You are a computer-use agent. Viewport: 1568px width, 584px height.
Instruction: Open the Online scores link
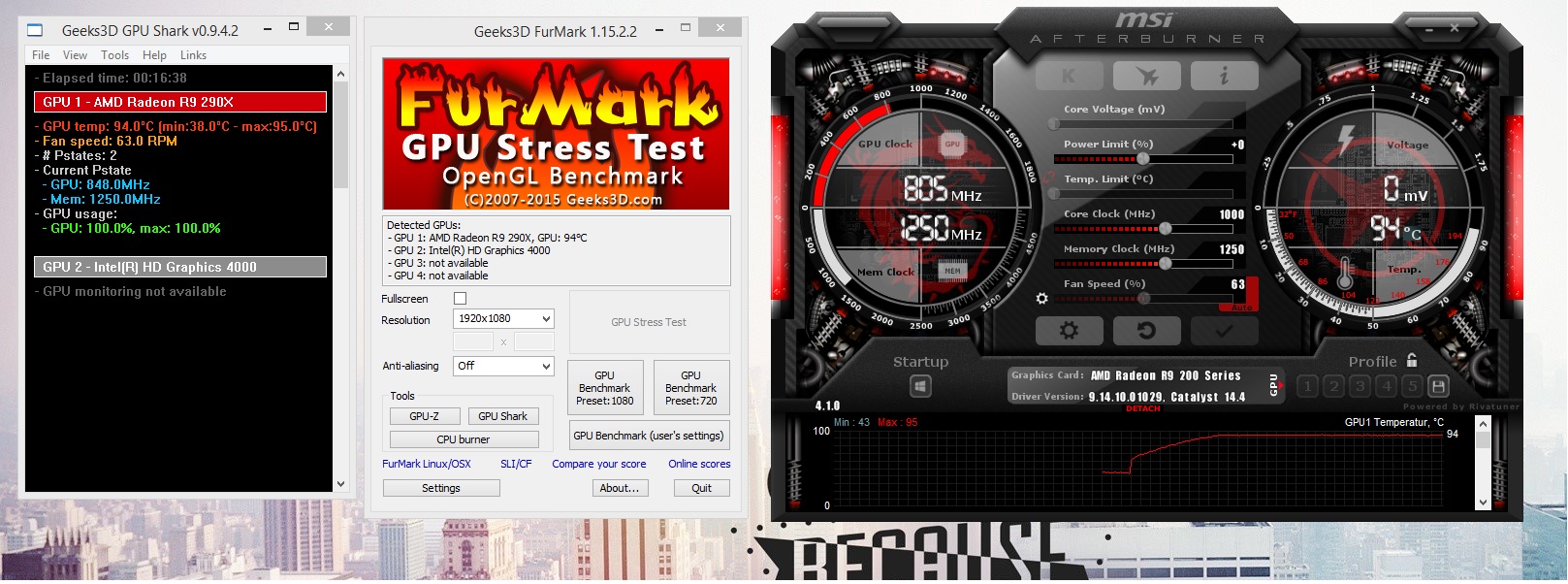click(x=699, y=464)
